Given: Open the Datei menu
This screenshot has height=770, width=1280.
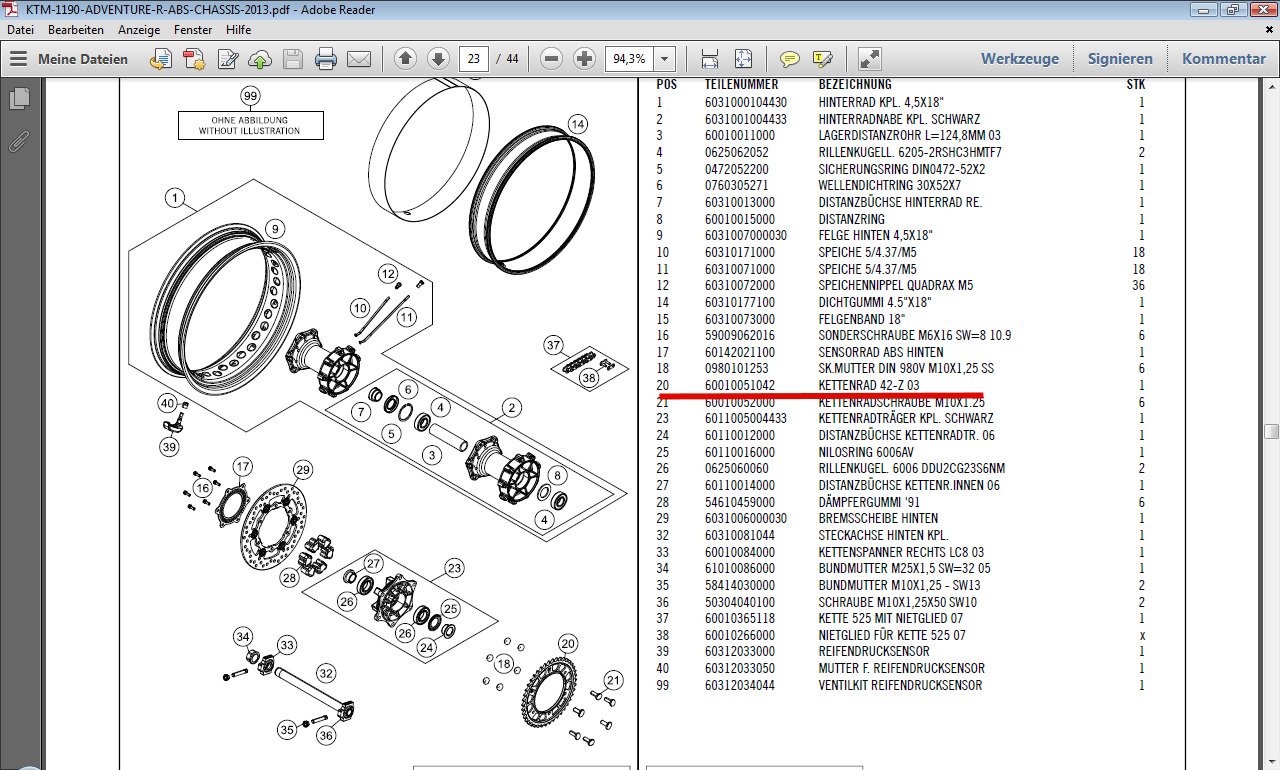Looking at the screenshot, I should (x=20, y=30).
